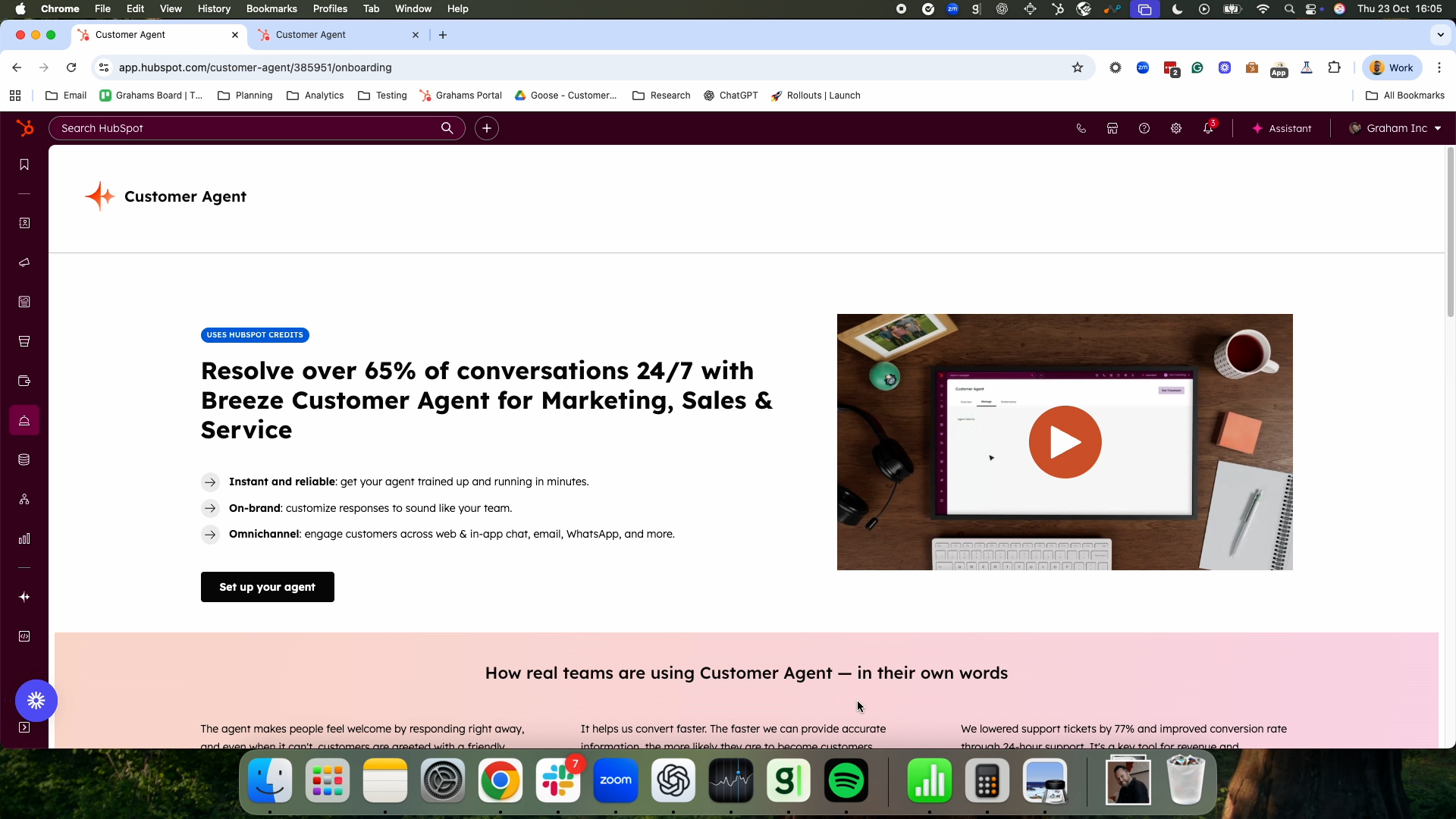This screenshot has height=819, width=1456.
Task: Open HubSpot settings gear icon
Action: click(1176, 128)
